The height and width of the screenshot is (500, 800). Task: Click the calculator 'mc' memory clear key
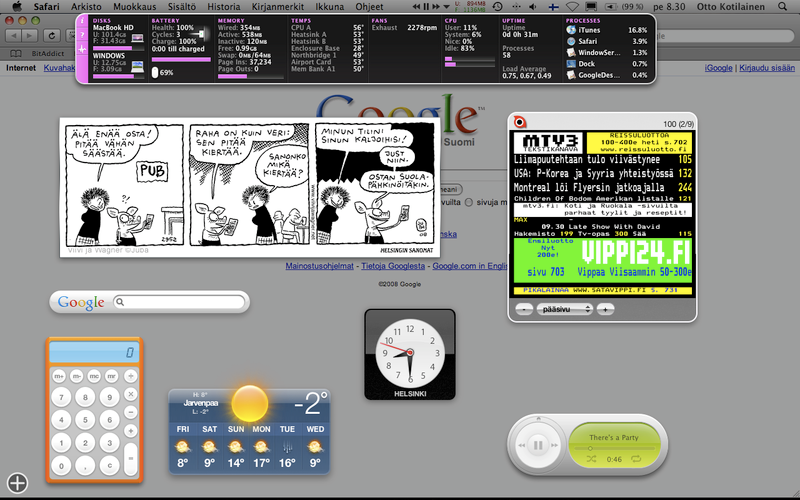tap(94, 376)
